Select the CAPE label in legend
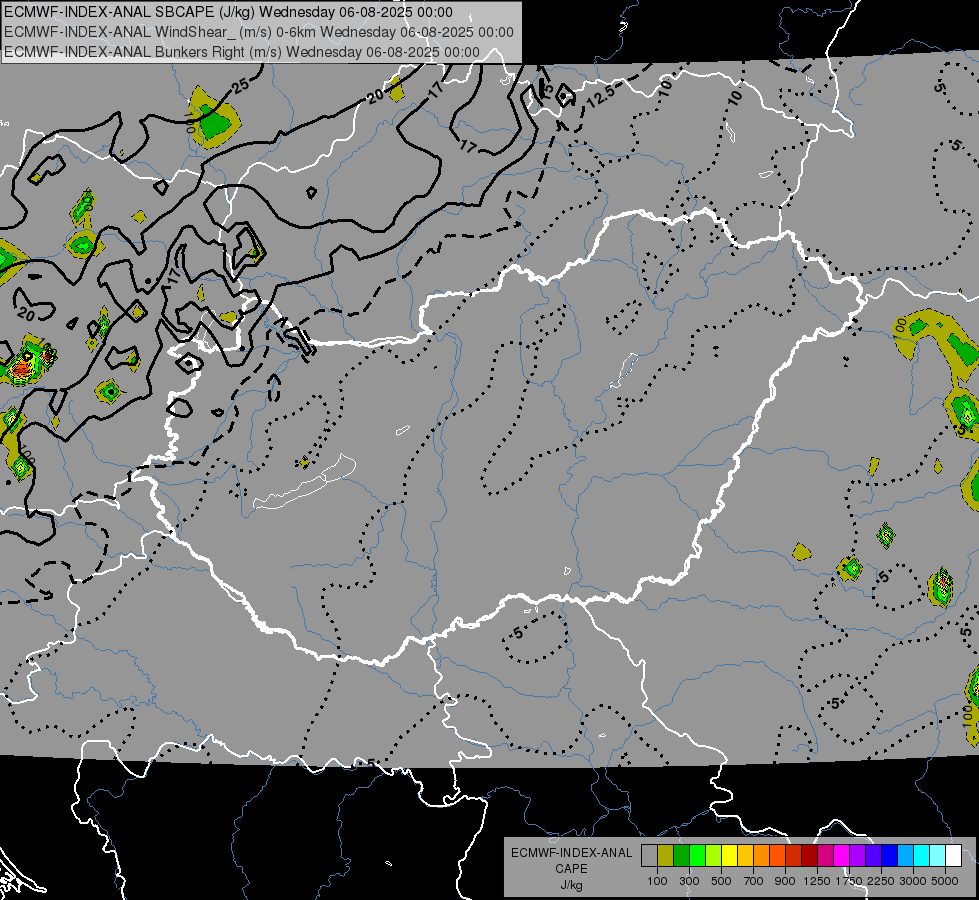 click(571, 868)
